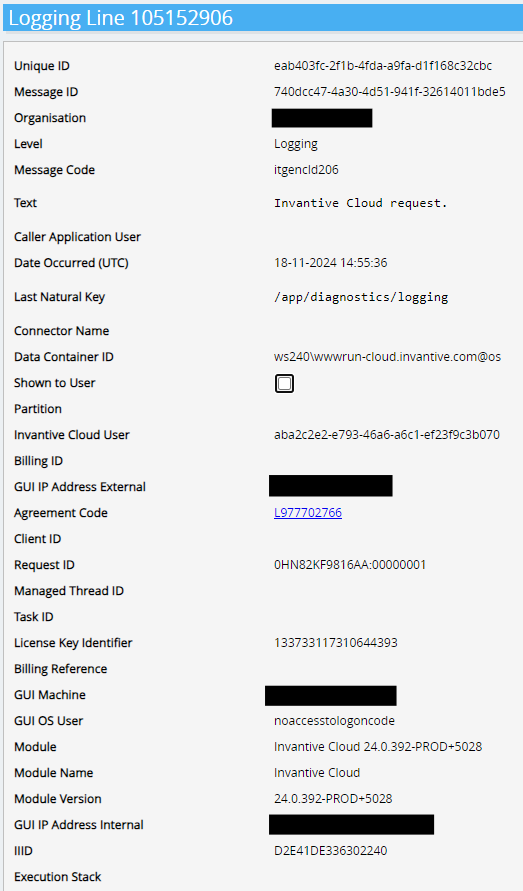Image resolution: width=523 pixels, height=891 pixels.
Task: Click the Module Version 24.0.392-PROD+5028 value
Action: (x=333, y=798)
